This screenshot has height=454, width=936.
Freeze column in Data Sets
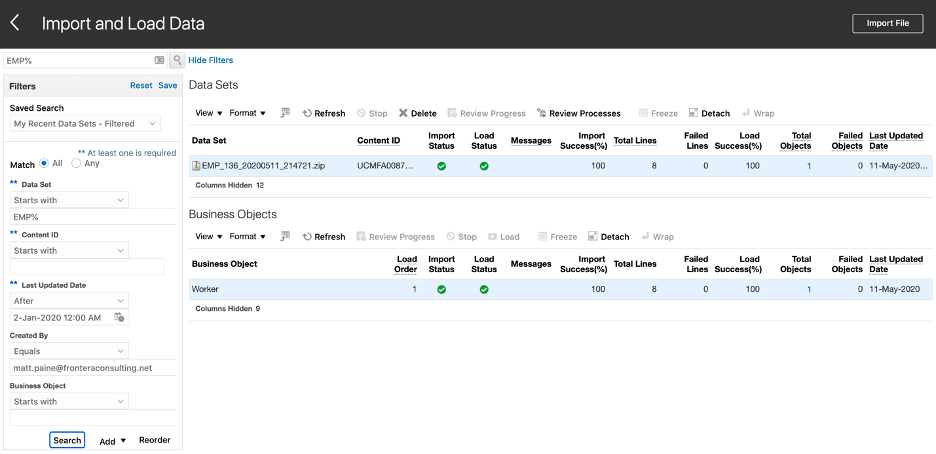[658, 113]
